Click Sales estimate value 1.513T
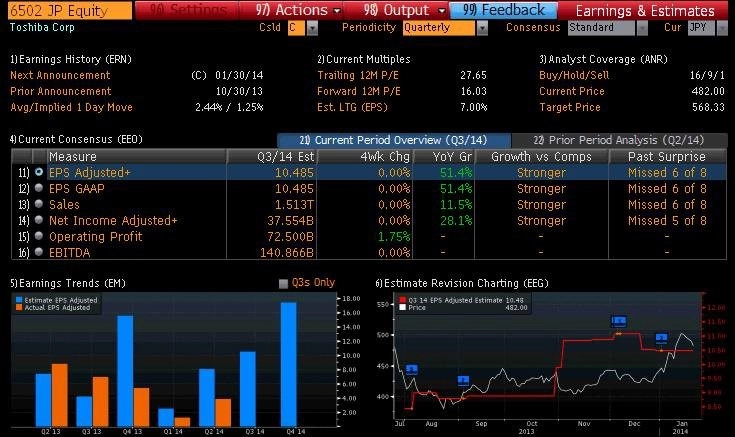This screenshot has height=437, width=735. click(x=294, y=204)
